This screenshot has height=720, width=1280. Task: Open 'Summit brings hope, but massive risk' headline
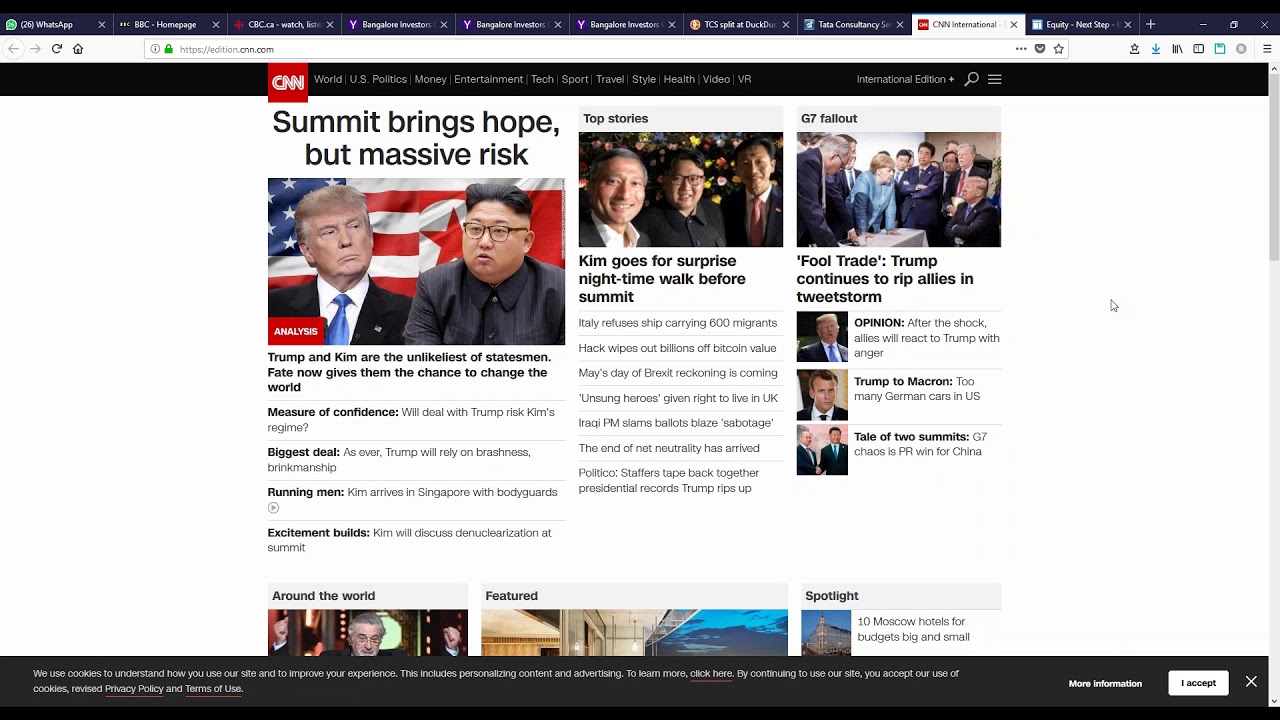click(416, 138)
